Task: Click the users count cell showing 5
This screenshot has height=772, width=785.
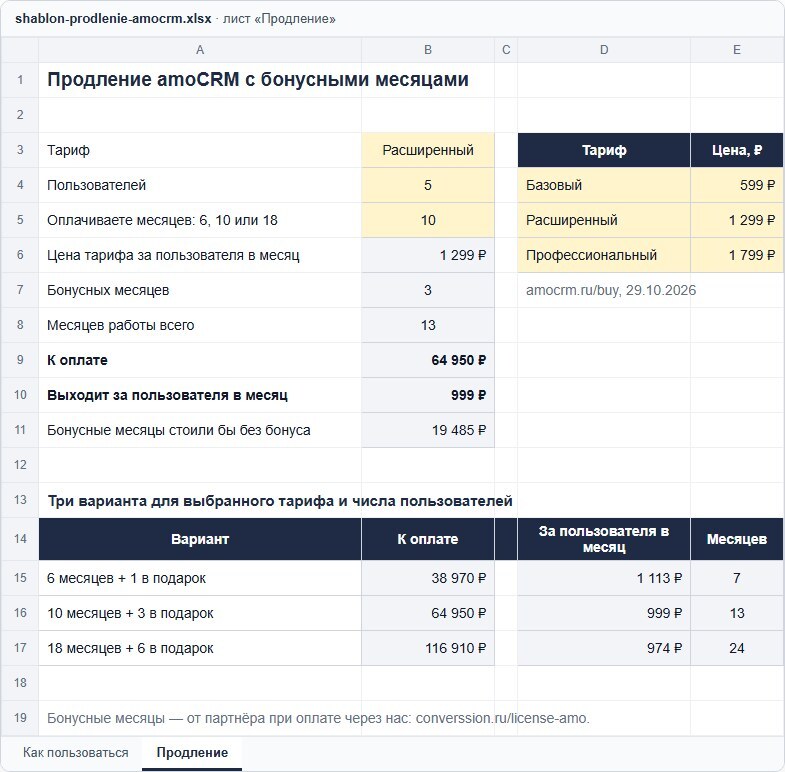Action: tap(428, 185)
